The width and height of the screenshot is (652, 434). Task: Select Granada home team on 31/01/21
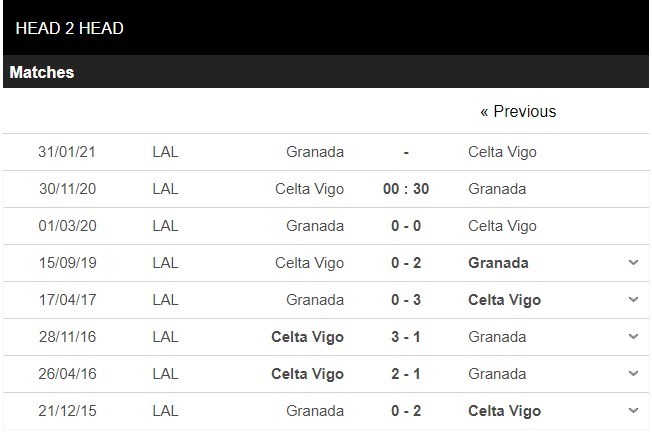click(x=315, y=152)
